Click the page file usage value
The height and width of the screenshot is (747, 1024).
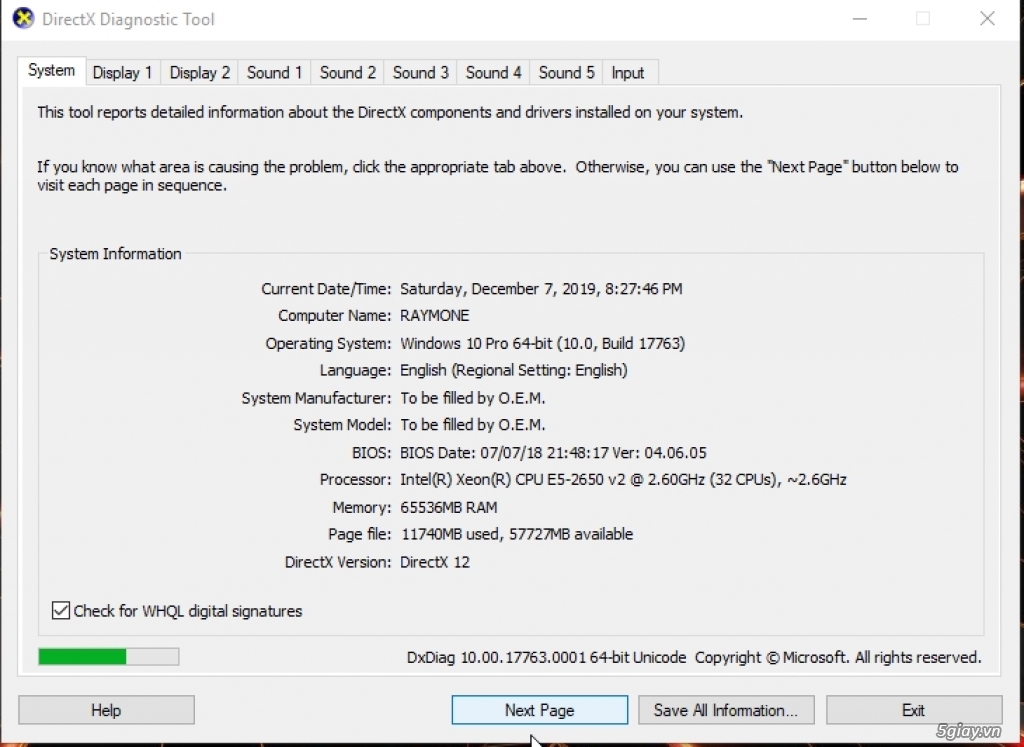tap(517, 534)
